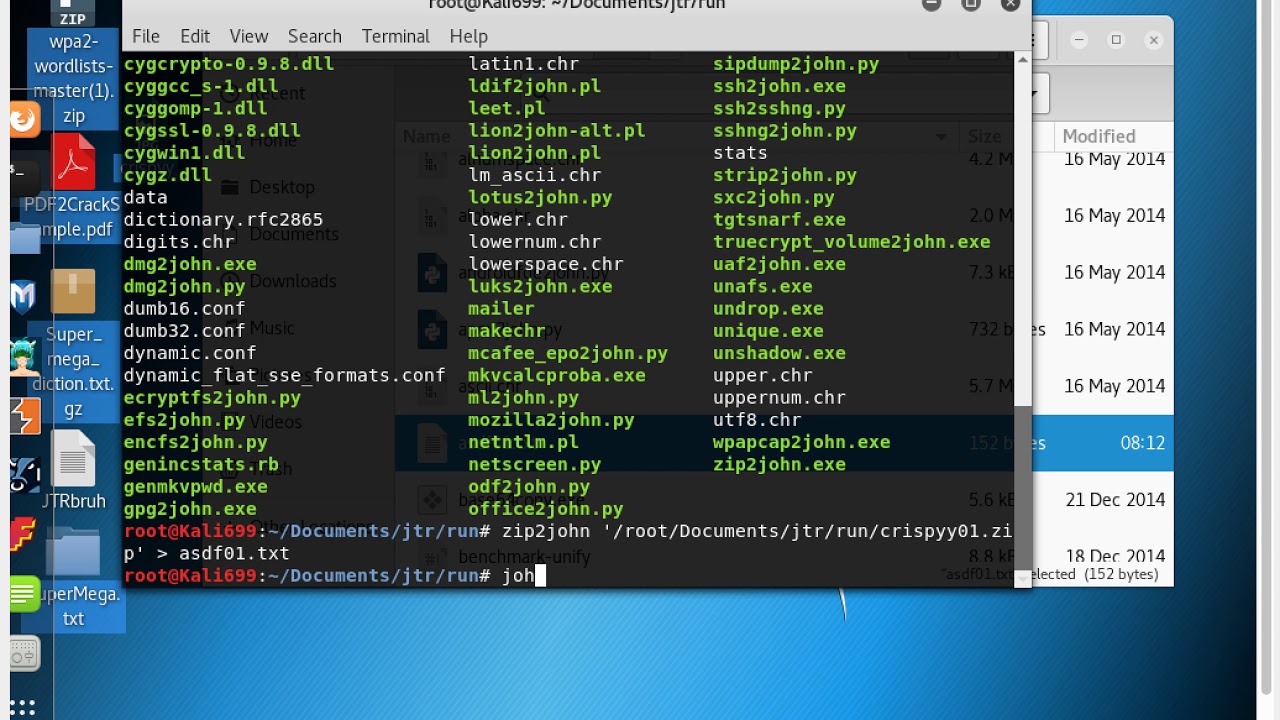Click truecrypt_volume2john.exe in terminal listing
The width and height of the screenshot is (1280, 720).
pyautogui.click(x=851, y=242)
